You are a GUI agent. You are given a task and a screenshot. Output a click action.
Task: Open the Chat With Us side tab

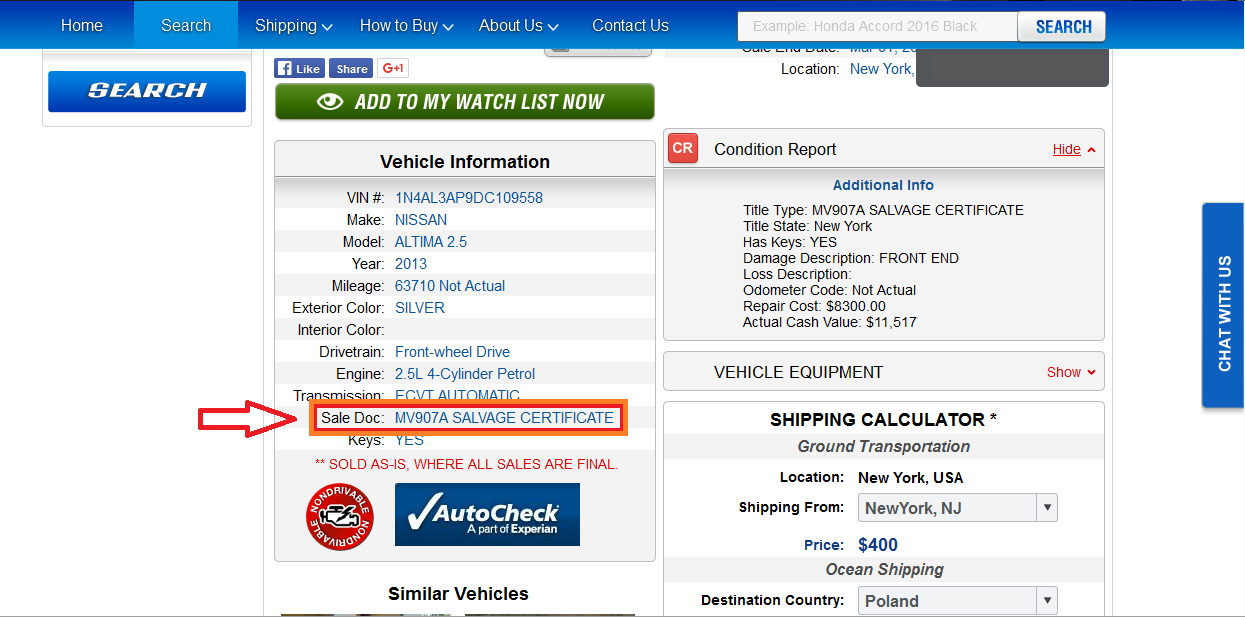(x=1224, y=305)
